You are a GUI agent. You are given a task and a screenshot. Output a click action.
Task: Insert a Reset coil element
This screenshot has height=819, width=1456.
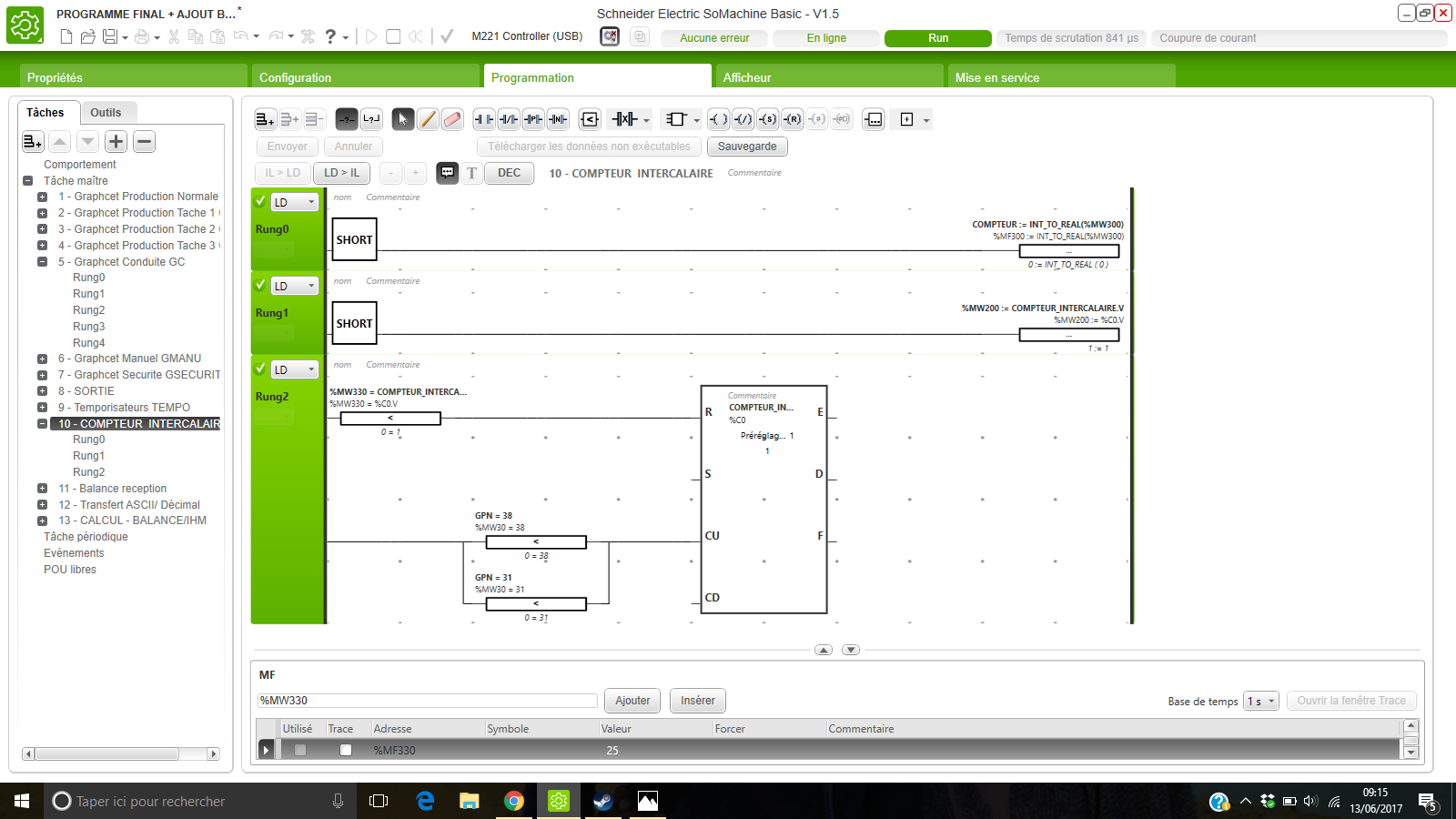pos(793,119)
